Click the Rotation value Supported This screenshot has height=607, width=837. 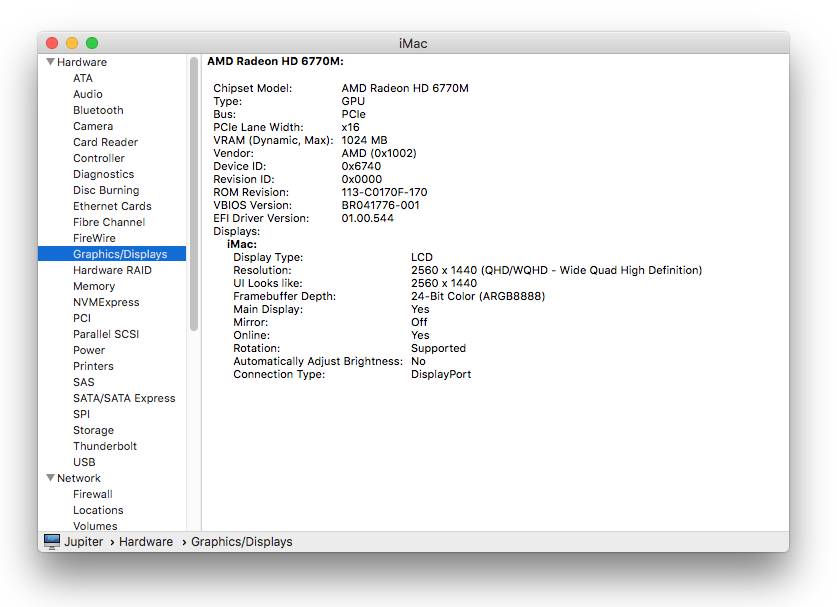coord(438,348)
